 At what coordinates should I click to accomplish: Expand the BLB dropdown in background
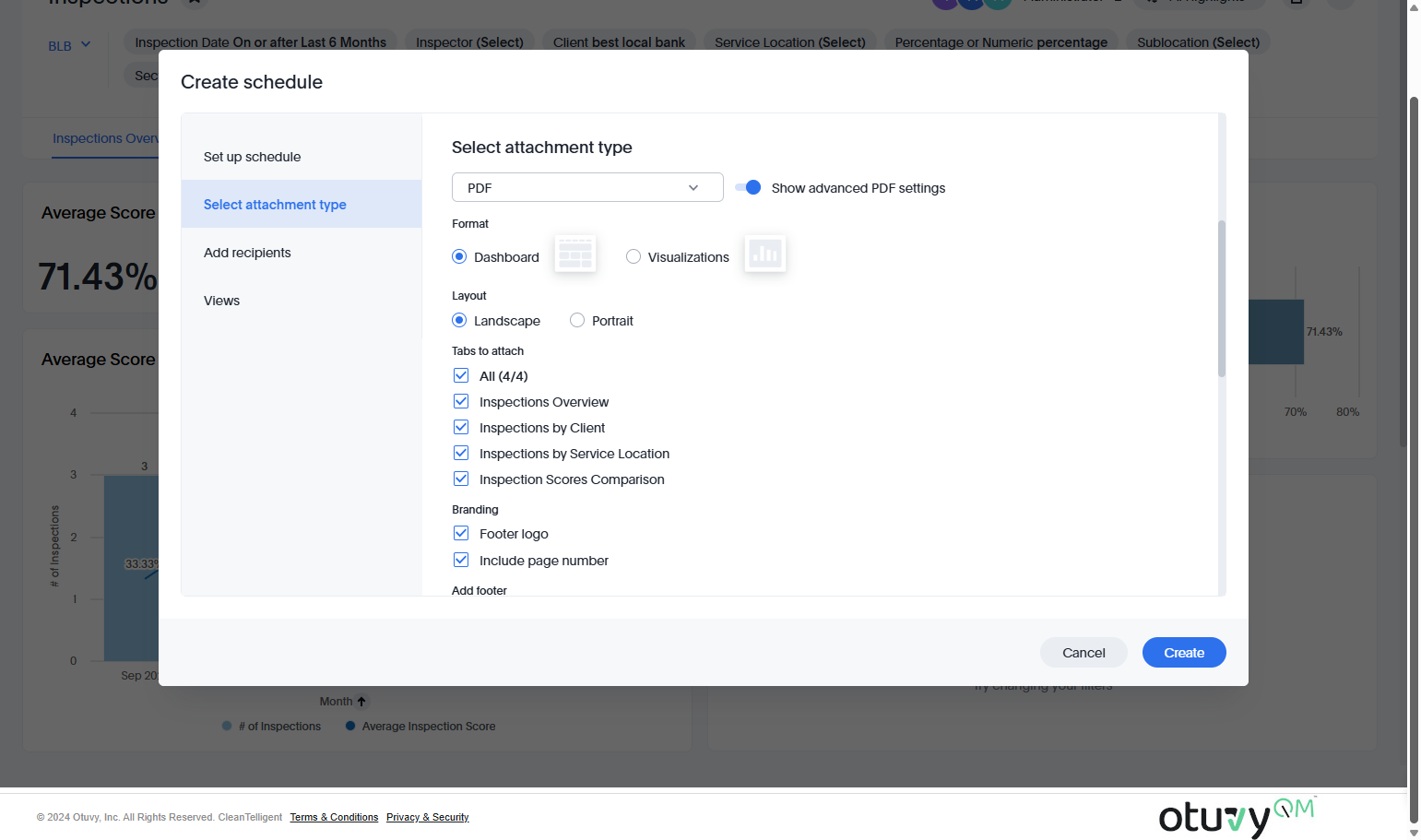69,45
